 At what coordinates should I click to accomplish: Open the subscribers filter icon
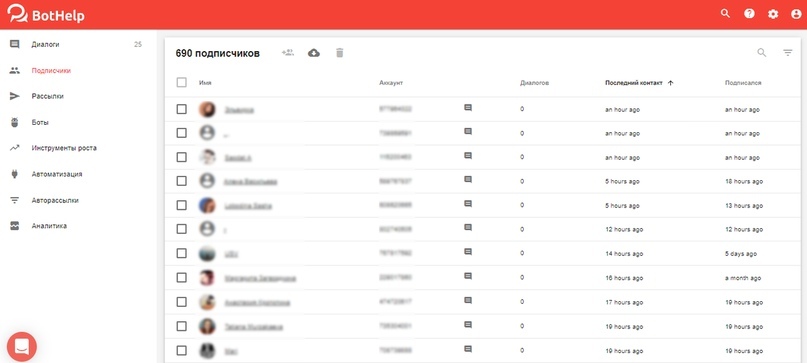[x=787, y=53]
